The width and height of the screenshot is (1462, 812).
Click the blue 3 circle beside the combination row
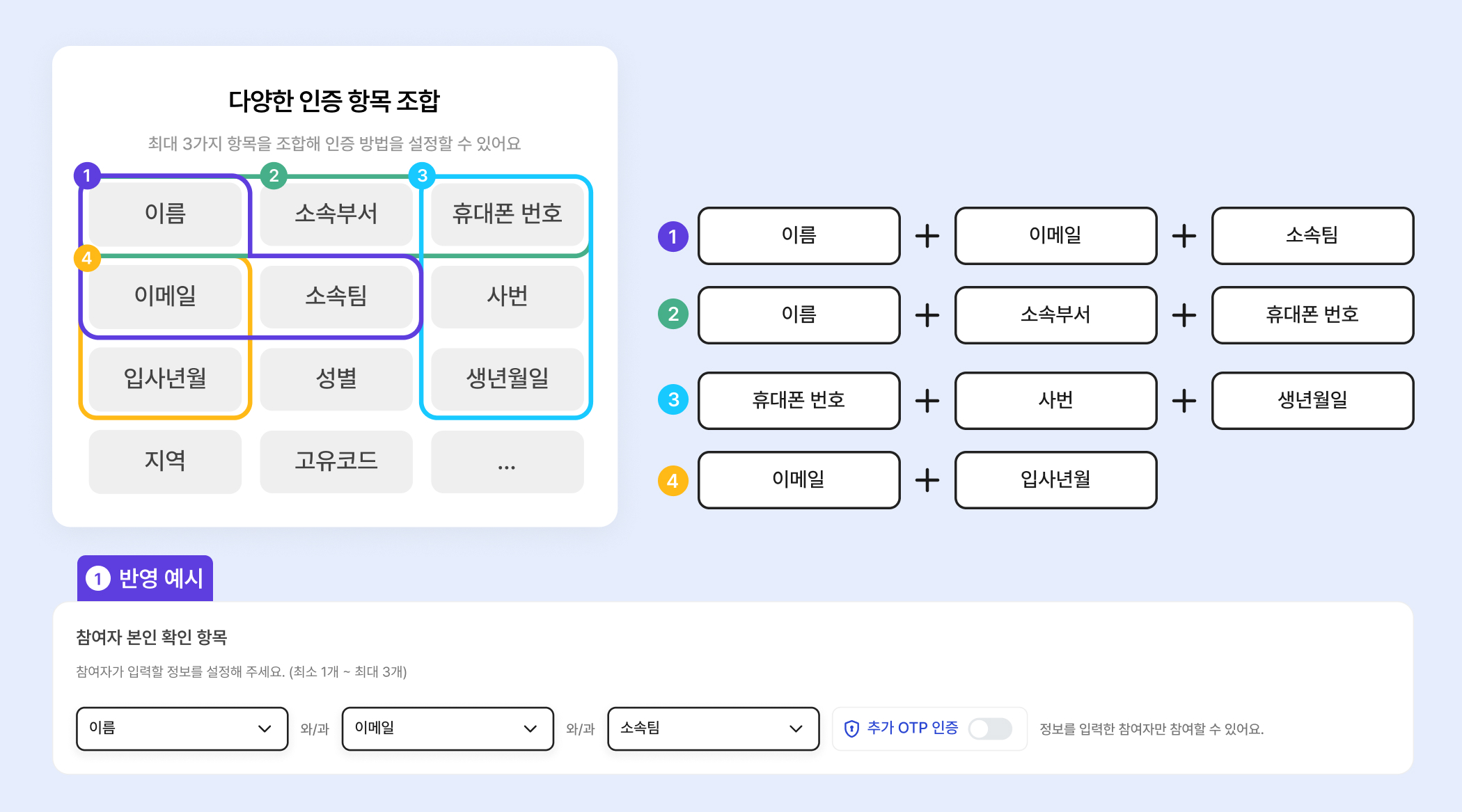tap(673, 400)
